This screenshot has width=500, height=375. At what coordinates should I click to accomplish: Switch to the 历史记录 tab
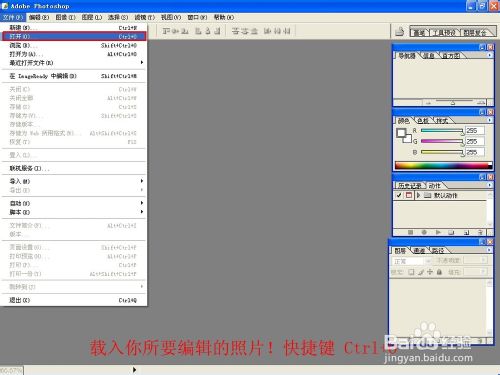click(410, 186)
